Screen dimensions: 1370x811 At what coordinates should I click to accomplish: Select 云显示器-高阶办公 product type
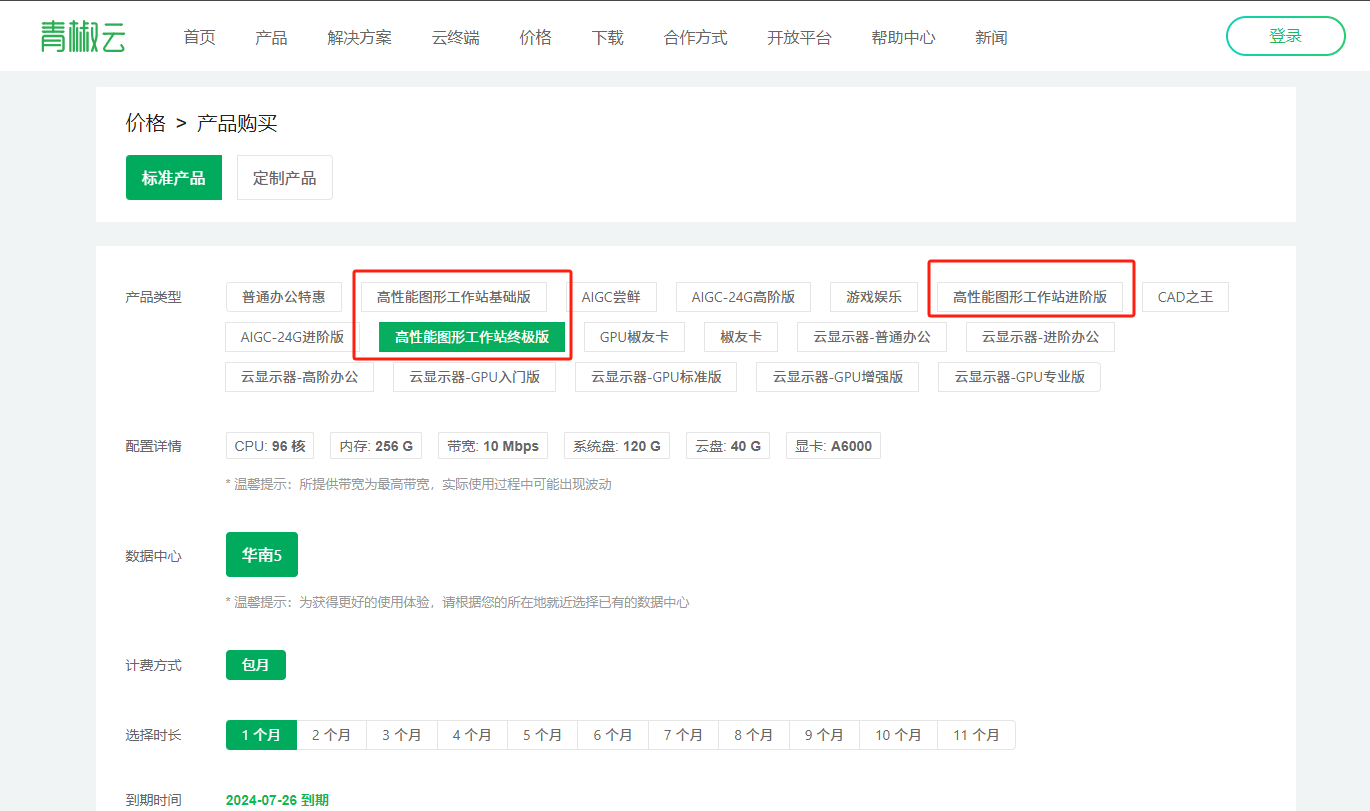pos(300,377)
